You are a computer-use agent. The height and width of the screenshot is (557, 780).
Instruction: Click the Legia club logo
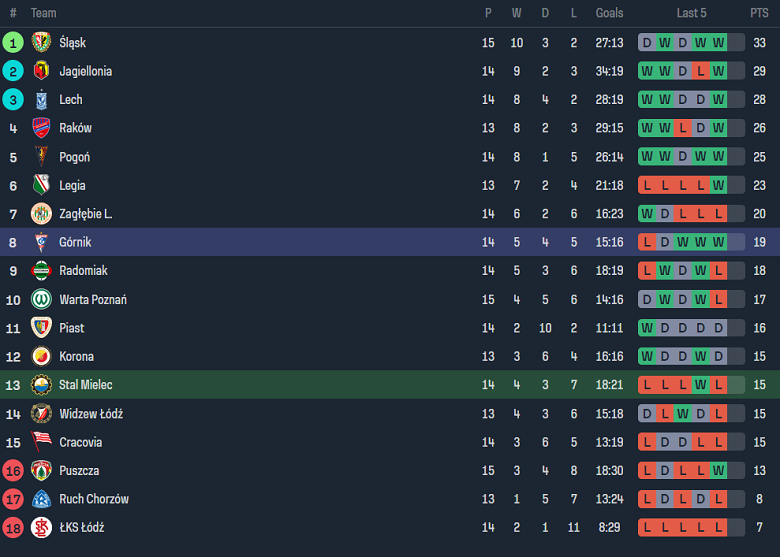pyautogui.click(x=41, y=185)
